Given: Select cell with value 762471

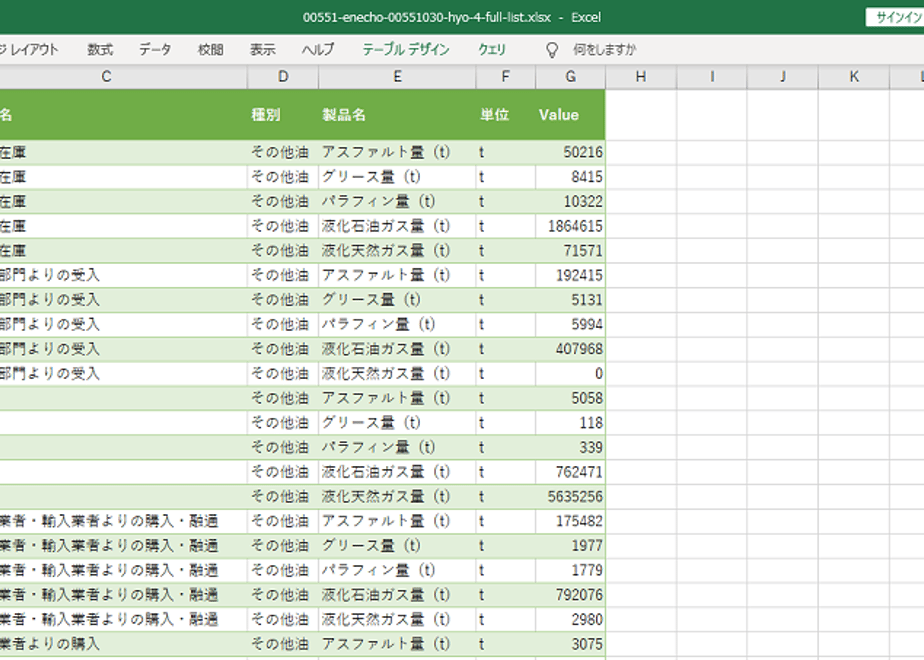Looking at the screenshot, I should 570,471.
